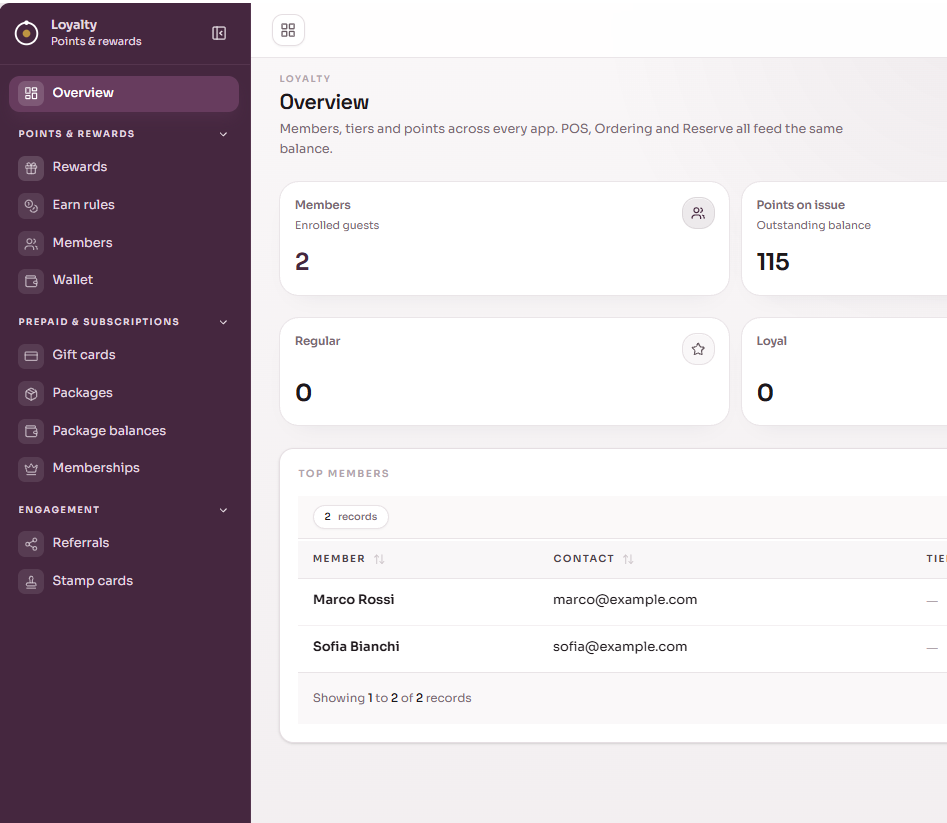The image size is (947, 823).
Task: Click the Wallet icon in sidebar
Action: (31, 281)
